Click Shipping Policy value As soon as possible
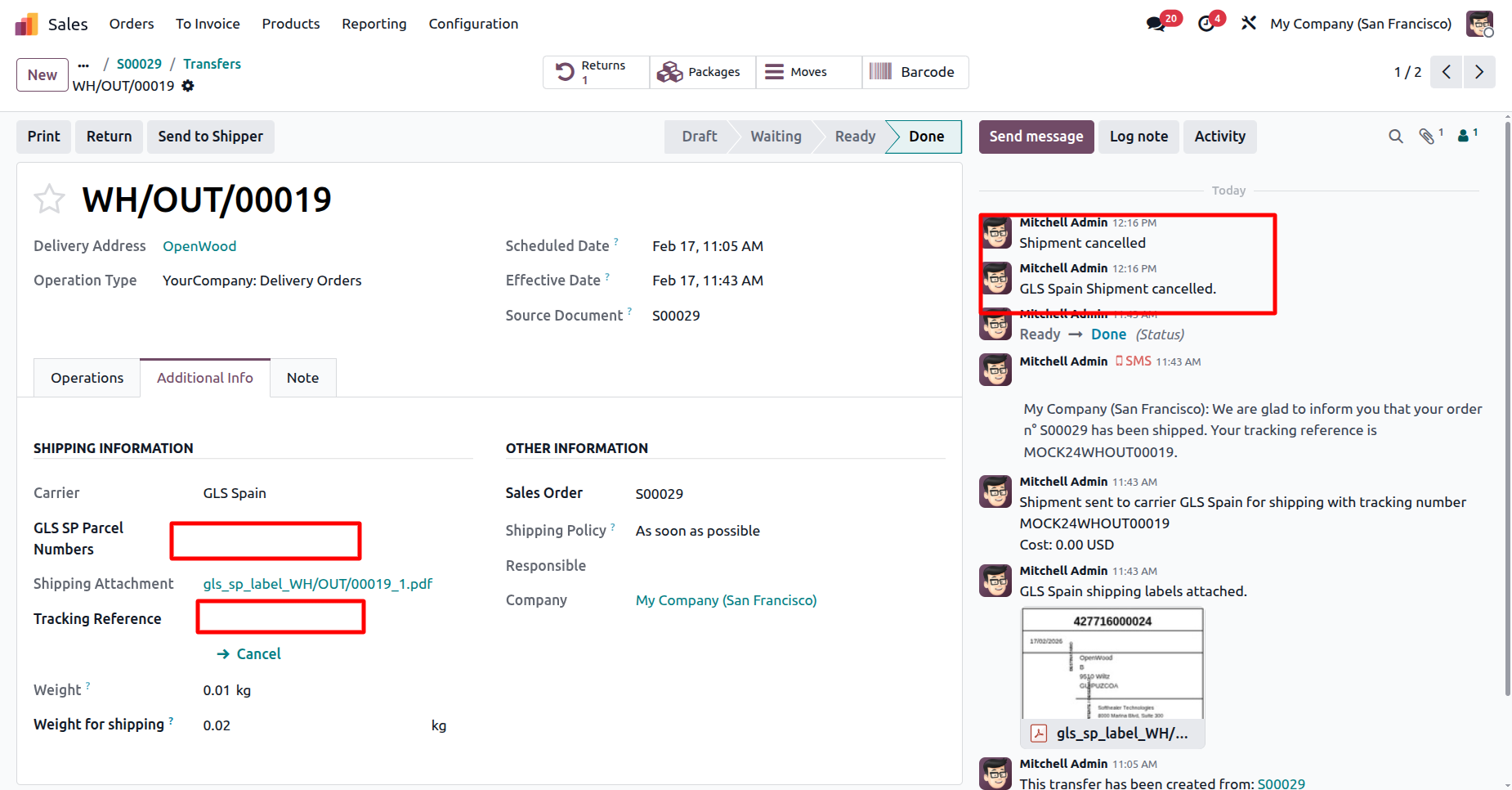1512x790 pixels. pyautogui.click(x=698, y=531)
